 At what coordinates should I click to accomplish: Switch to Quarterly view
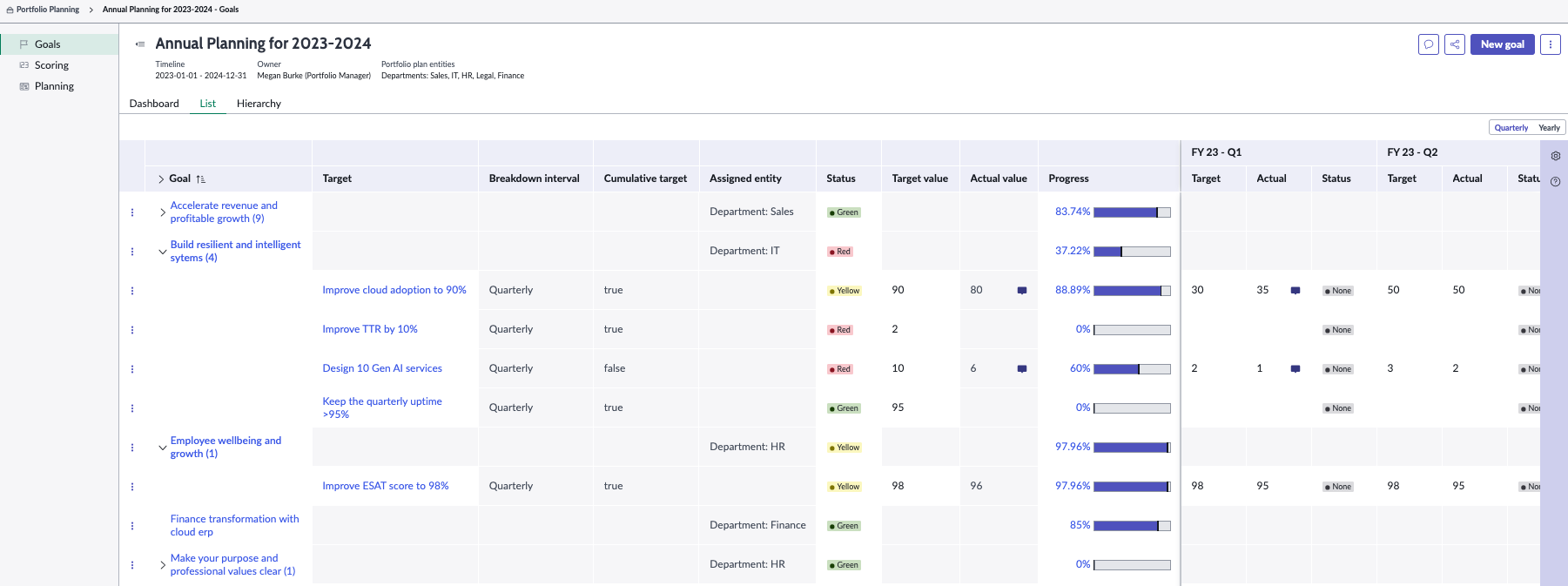(x=1511, y=128)
